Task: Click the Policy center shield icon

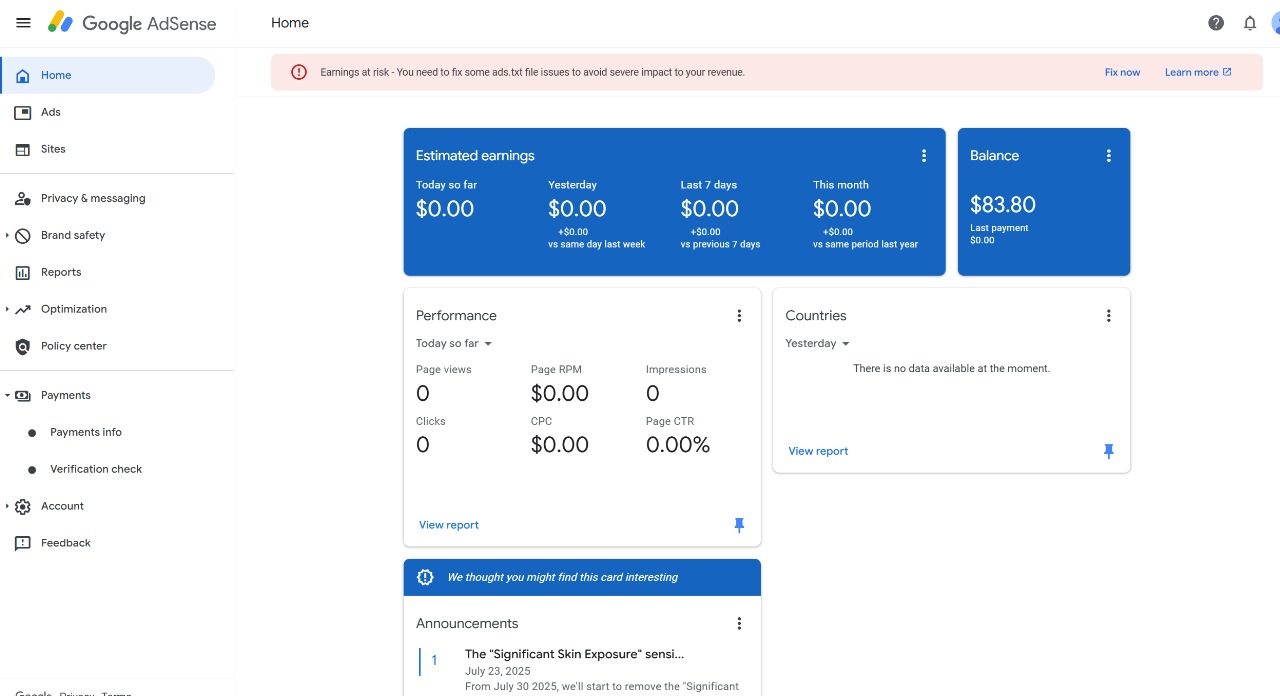Action: pos(23,346)
